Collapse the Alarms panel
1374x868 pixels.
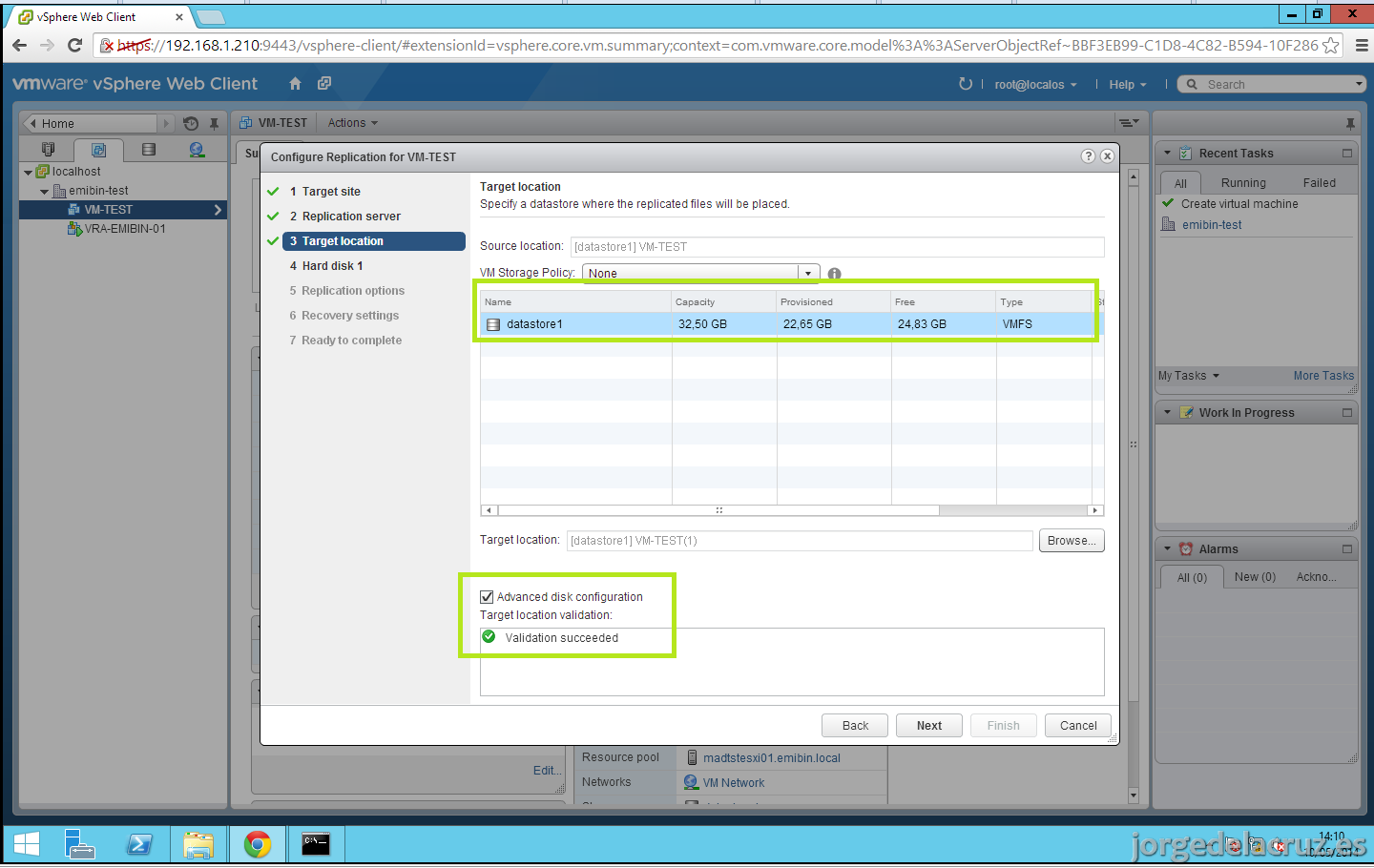pyautogui.click(x=1167, y=549)
